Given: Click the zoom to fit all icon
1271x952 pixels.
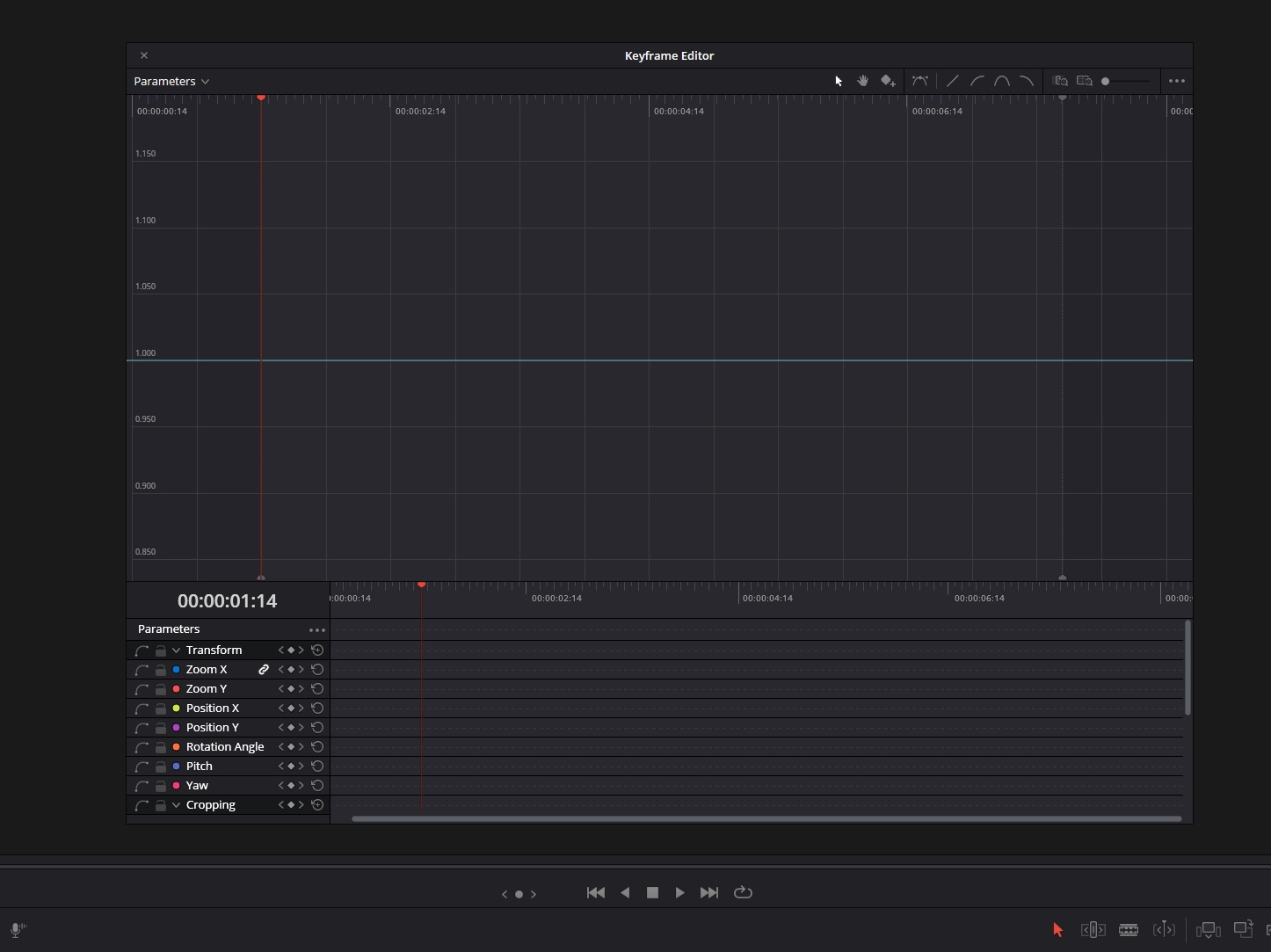Looking at the screenshot, I should [1084, 81].
